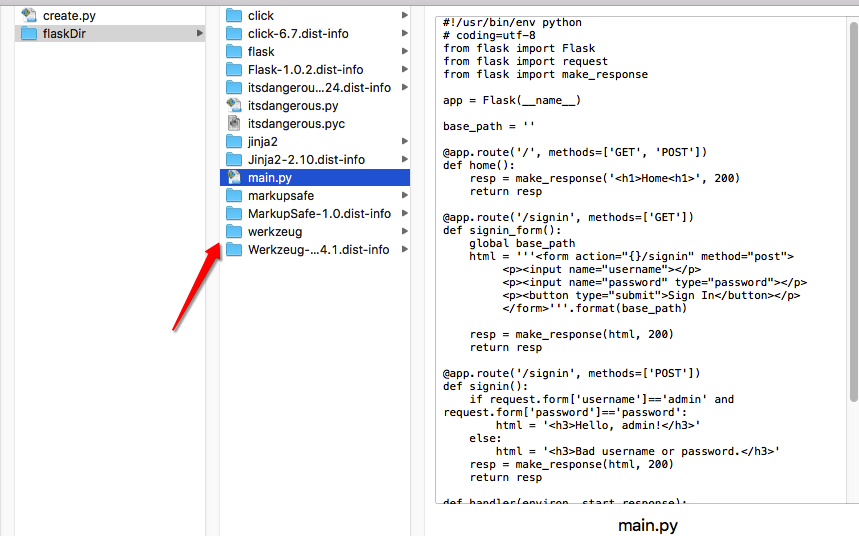
Task: Click the click-6.7.dist-info folder icon
Action: tap(234, 33)
